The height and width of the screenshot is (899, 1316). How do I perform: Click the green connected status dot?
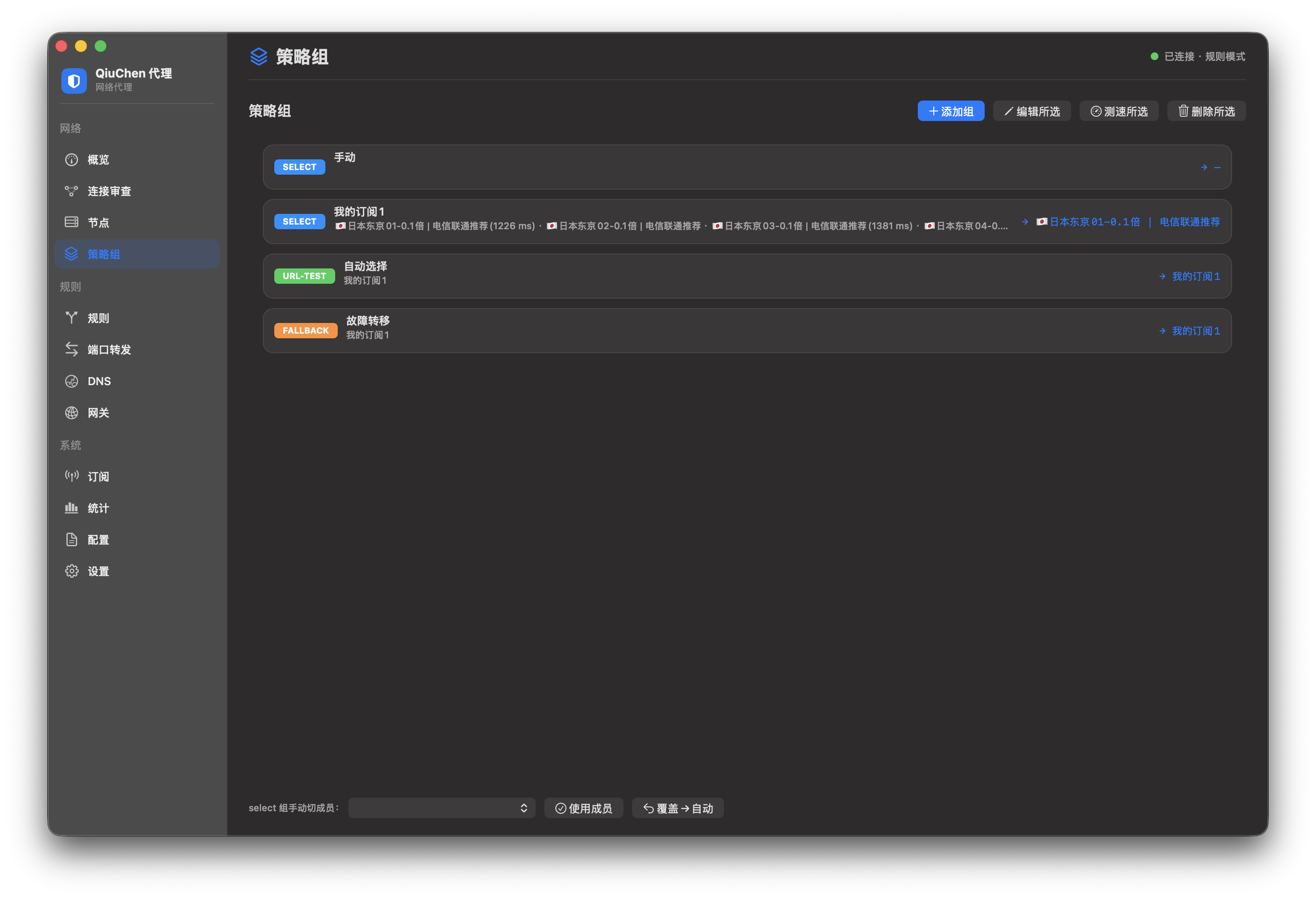[x=1154, y=56]
